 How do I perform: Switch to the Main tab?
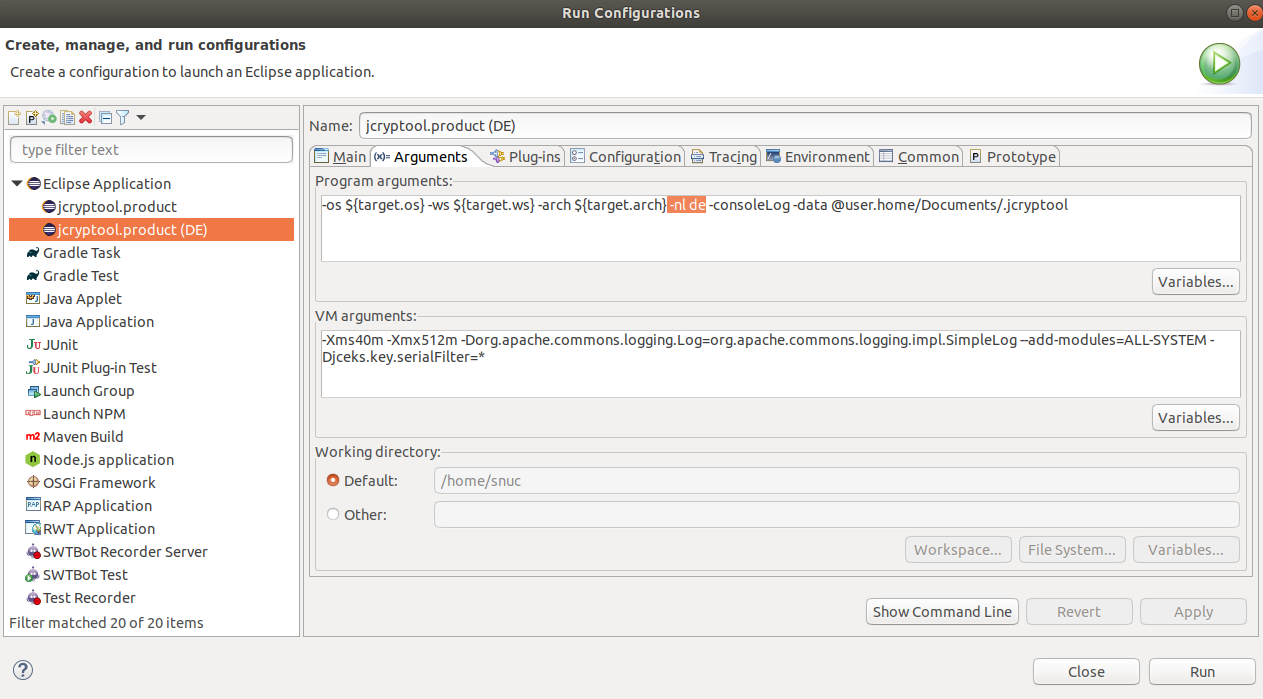[340, 157]
